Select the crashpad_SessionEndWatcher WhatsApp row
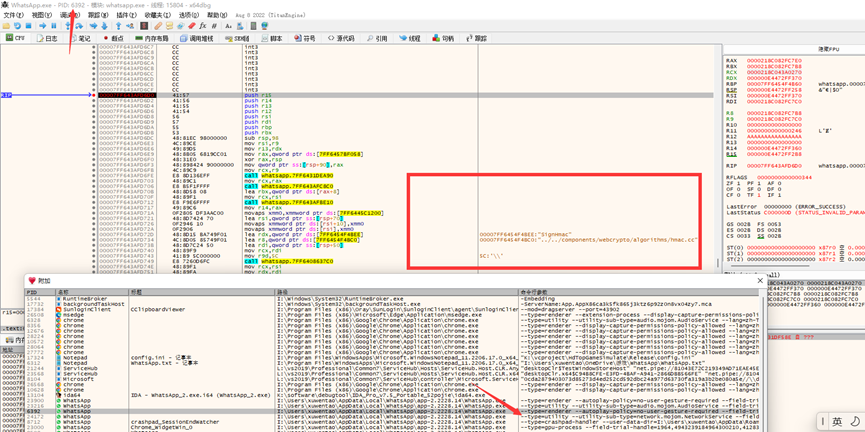Screen dimensions: 865x432 [x=393, y=422]
